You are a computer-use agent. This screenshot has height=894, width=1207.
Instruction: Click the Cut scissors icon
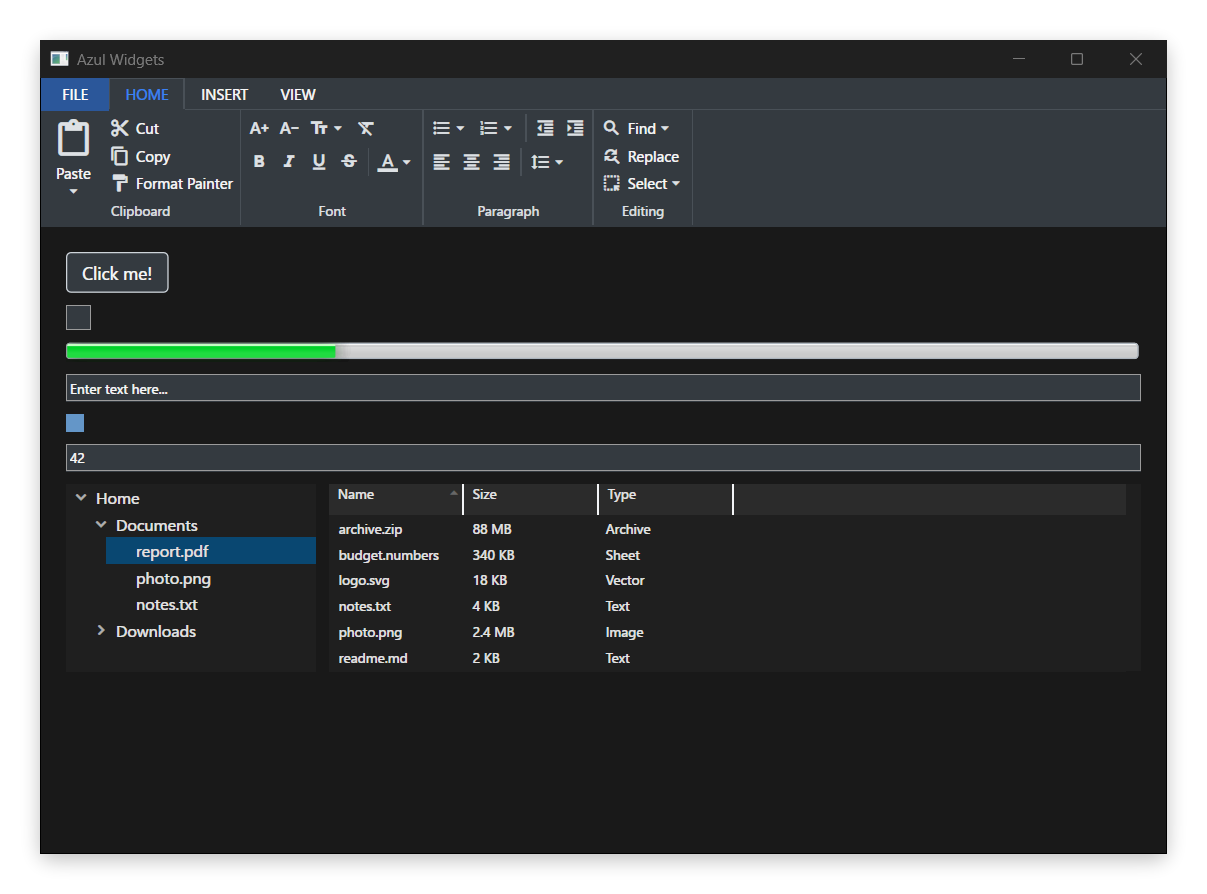(120, 128)
